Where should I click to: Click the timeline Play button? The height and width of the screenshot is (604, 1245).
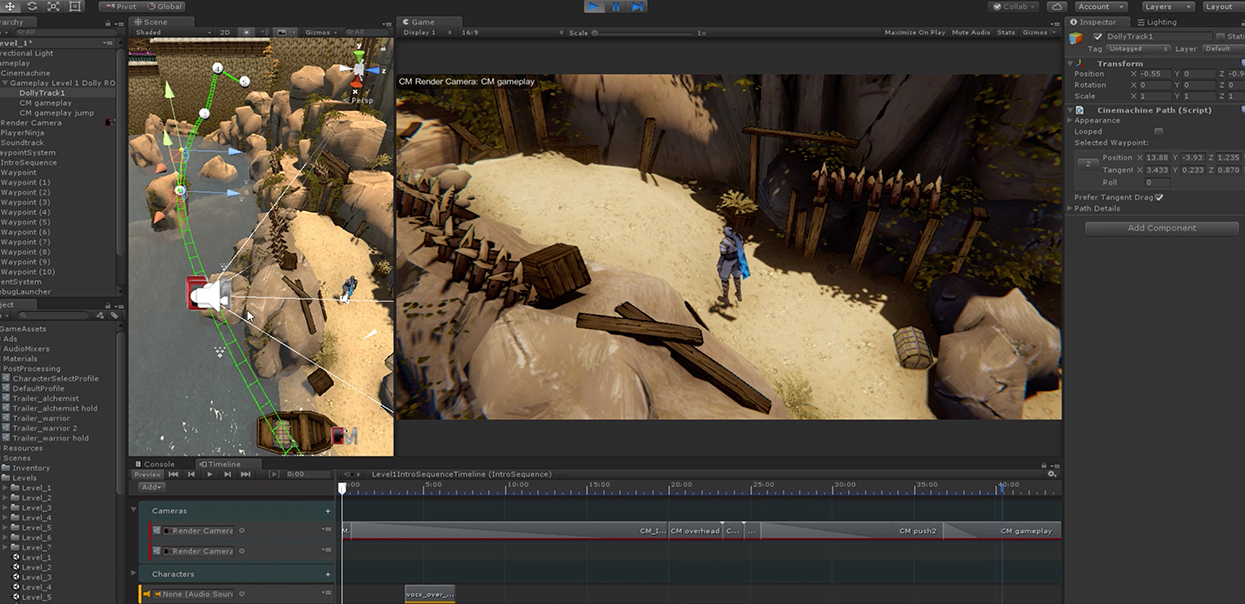click(x=209, y=474)
